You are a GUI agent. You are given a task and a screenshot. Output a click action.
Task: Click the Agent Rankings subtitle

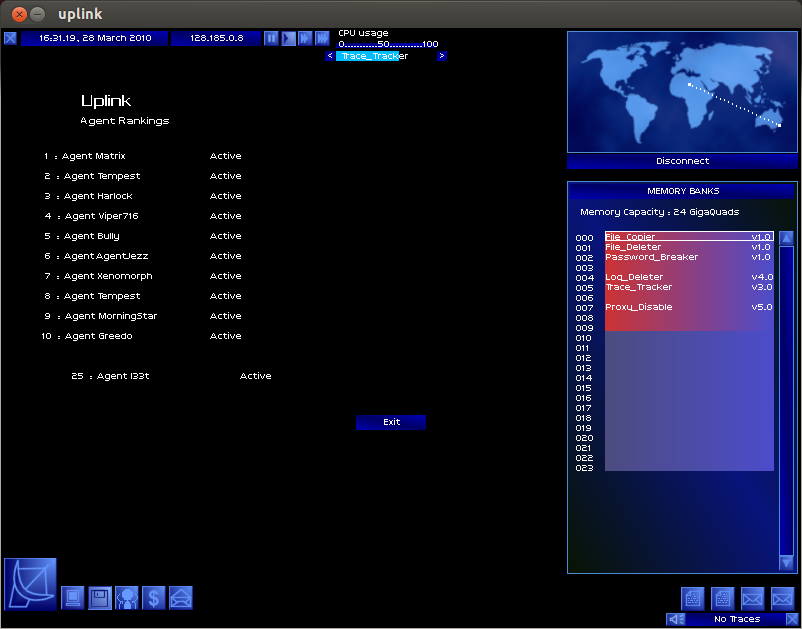tap(125, 121)
